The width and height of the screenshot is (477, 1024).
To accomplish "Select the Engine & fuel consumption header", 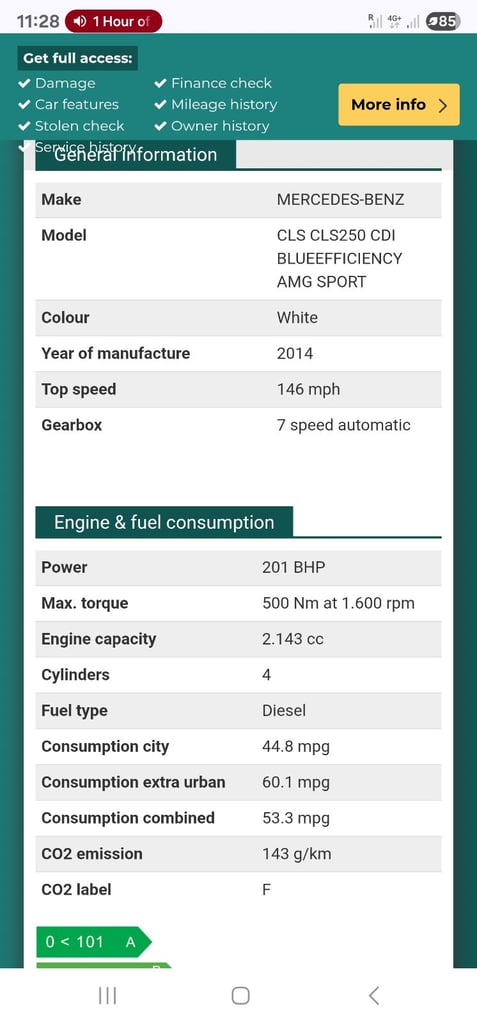I will tap(164, 522).
